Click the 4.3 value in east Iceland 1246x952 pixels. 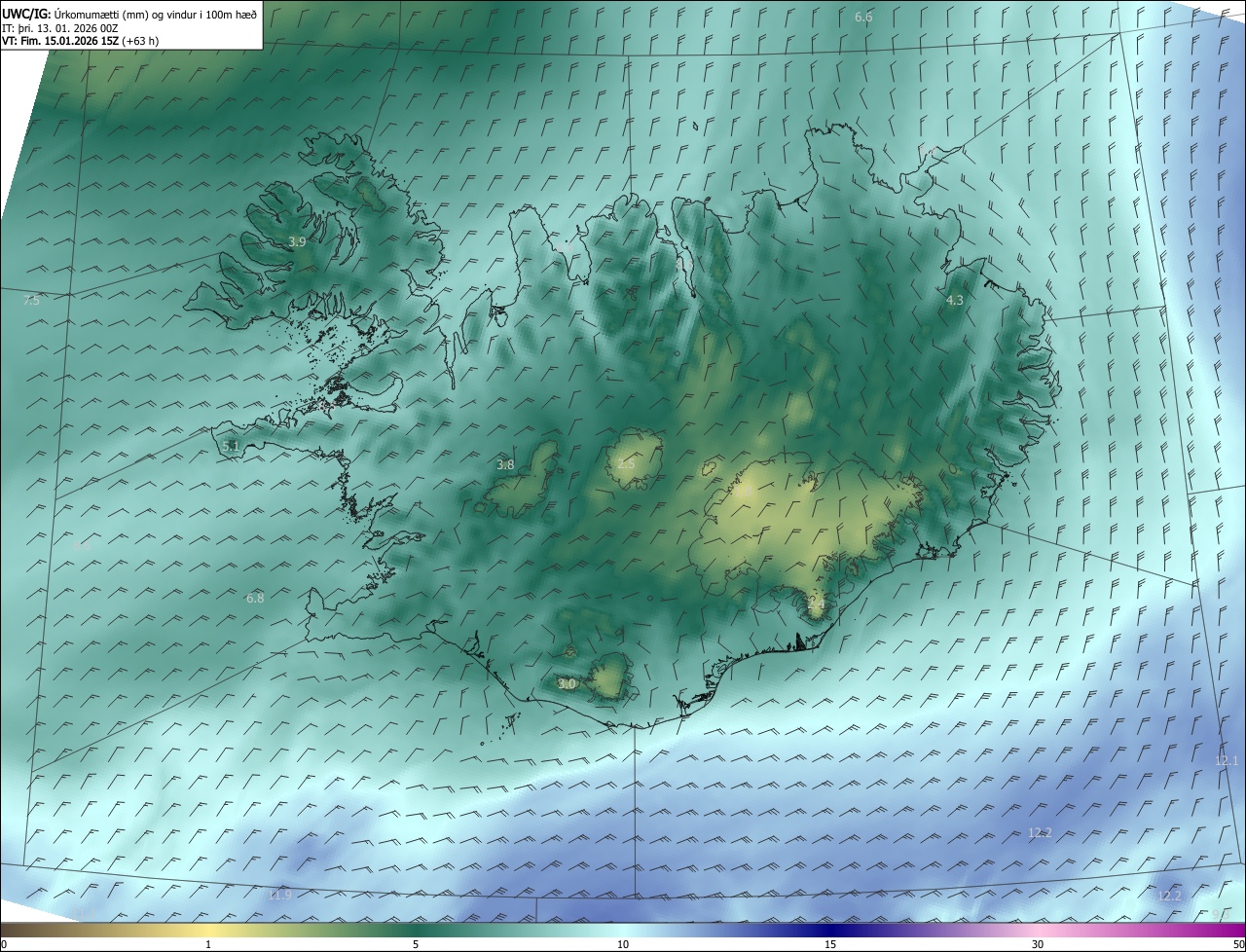(x=954, y=301)
